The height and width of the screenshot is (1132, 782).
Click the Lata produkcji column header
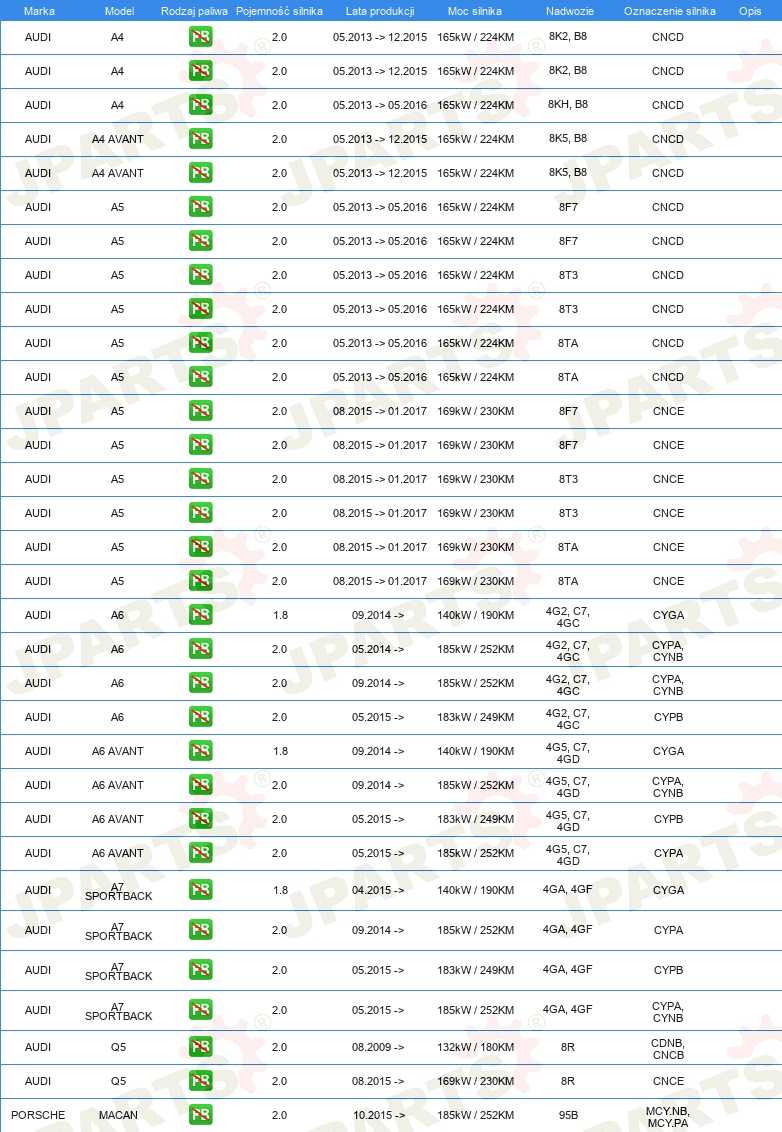pyautogui.click(x=380, y=11)
